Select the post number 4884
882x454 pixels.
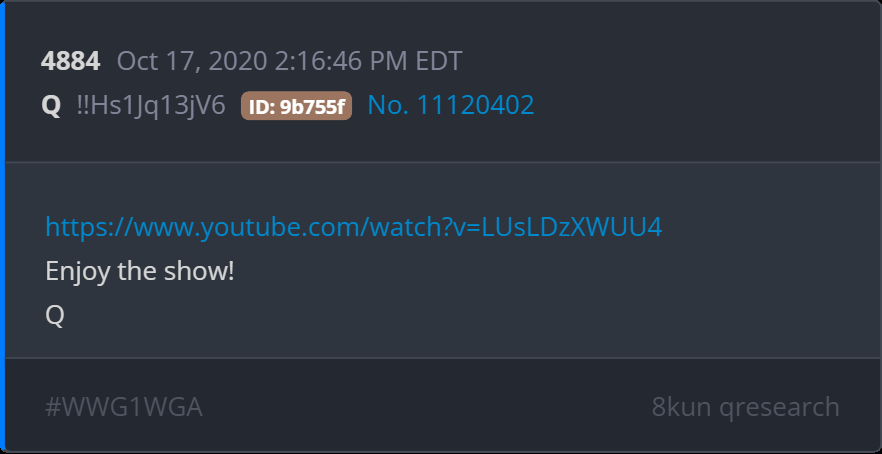71,61
